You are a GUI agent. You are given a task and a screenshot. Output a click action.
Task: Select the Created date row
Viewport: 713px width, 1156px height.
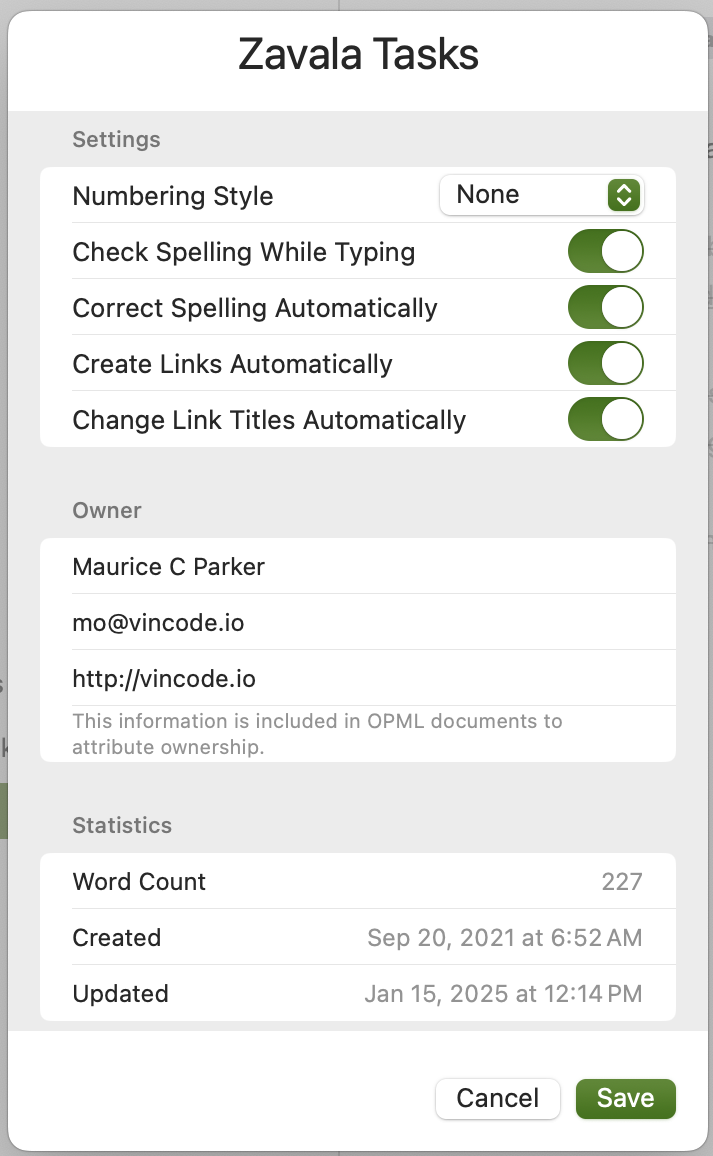(358, 937)
